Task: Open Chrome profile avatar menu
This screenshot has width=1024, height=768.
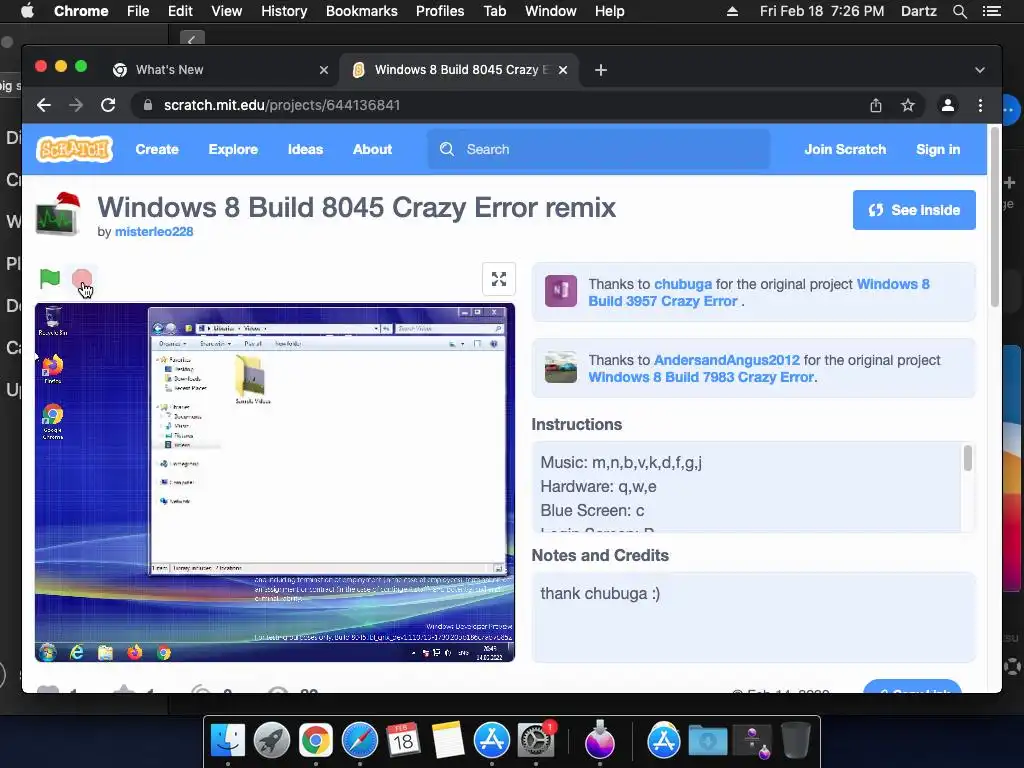Action: 948,105
